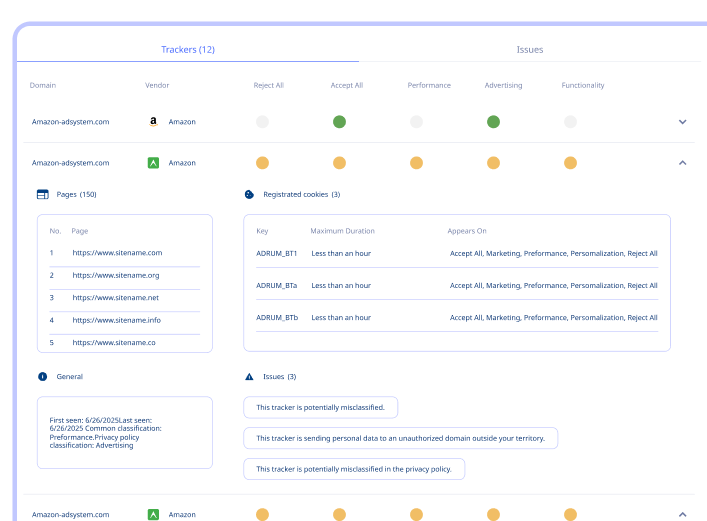Click the unauthorized domain issue message

click(x=400, y=438)
